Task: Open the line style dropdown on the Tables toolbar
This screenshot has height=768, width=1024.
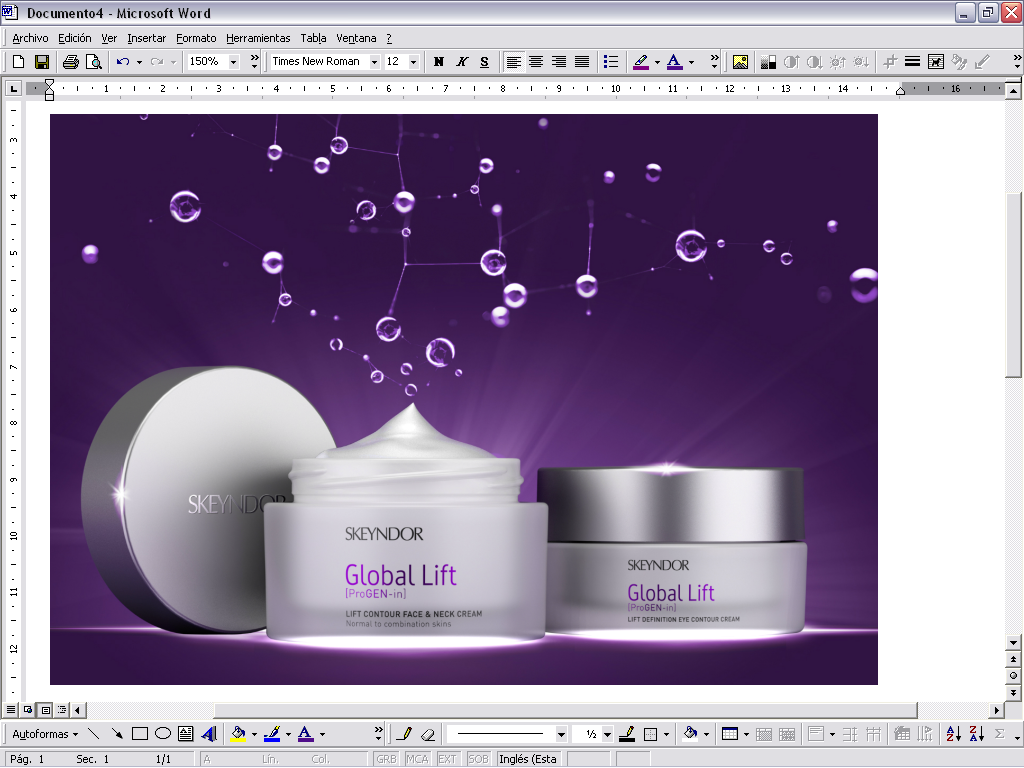Action: (x=561, y=734)
